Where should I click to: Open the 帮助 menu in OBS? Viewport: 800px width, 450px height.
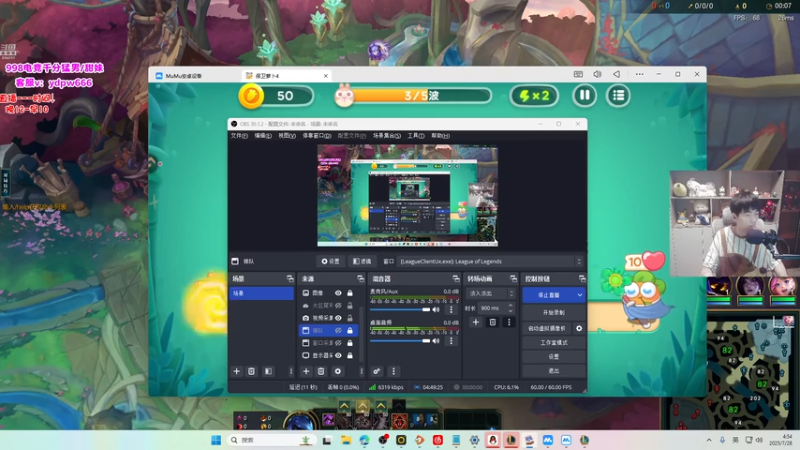tap(440, 136)
